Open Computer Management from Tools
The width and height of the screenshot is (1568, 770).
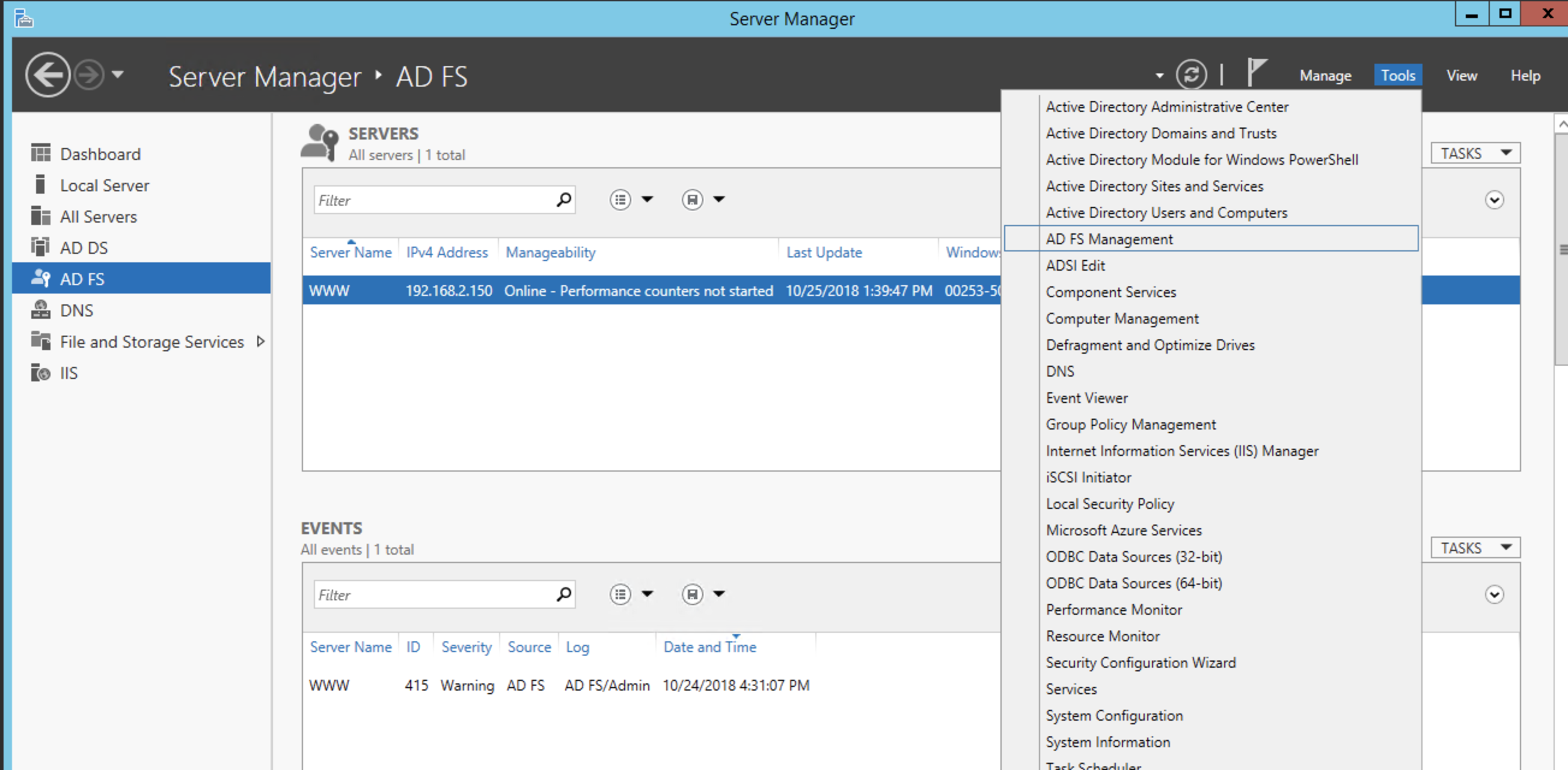[1122, 319]
